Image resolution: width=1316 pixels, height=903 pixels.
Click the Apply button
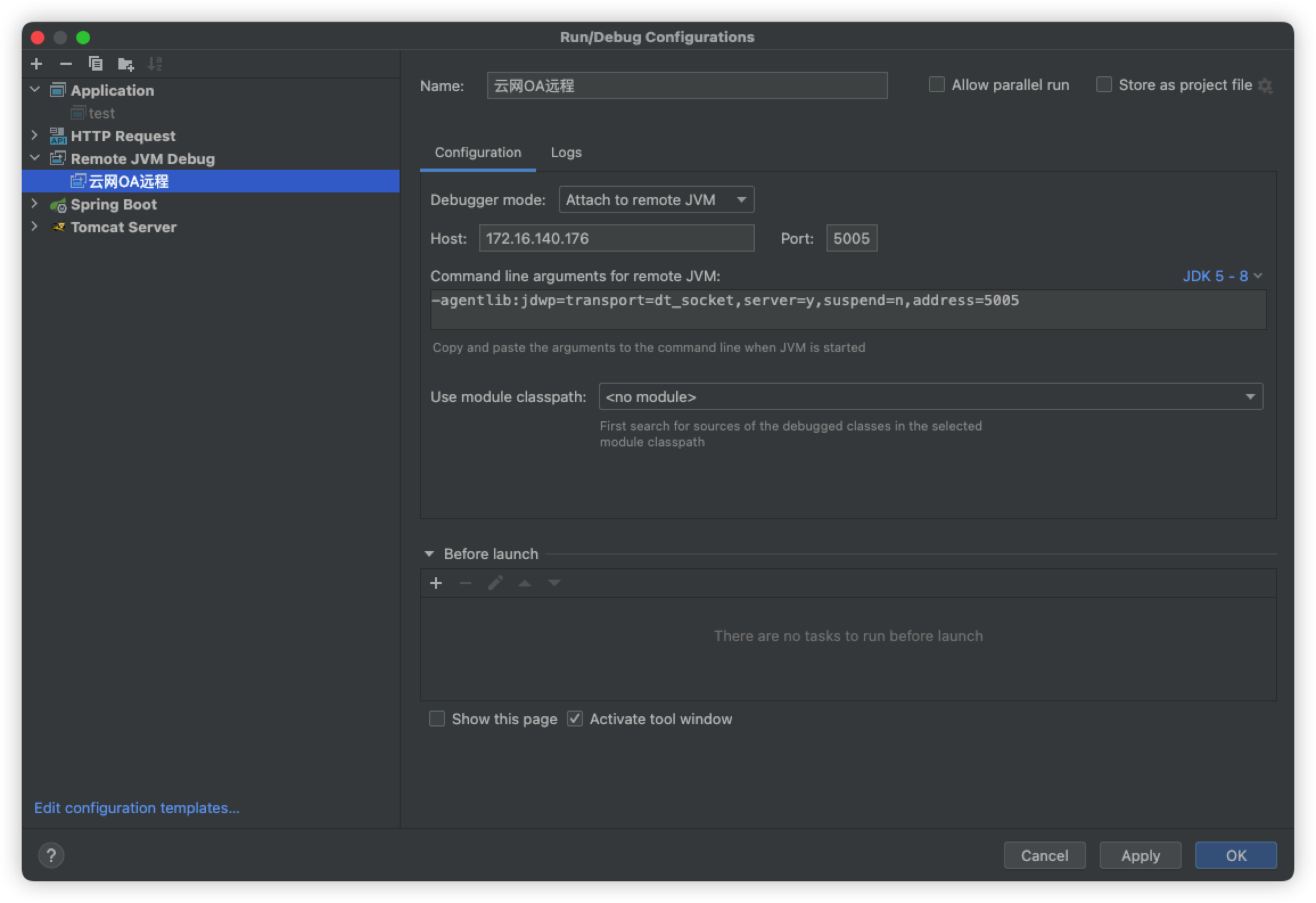(x=1140, y=855)
